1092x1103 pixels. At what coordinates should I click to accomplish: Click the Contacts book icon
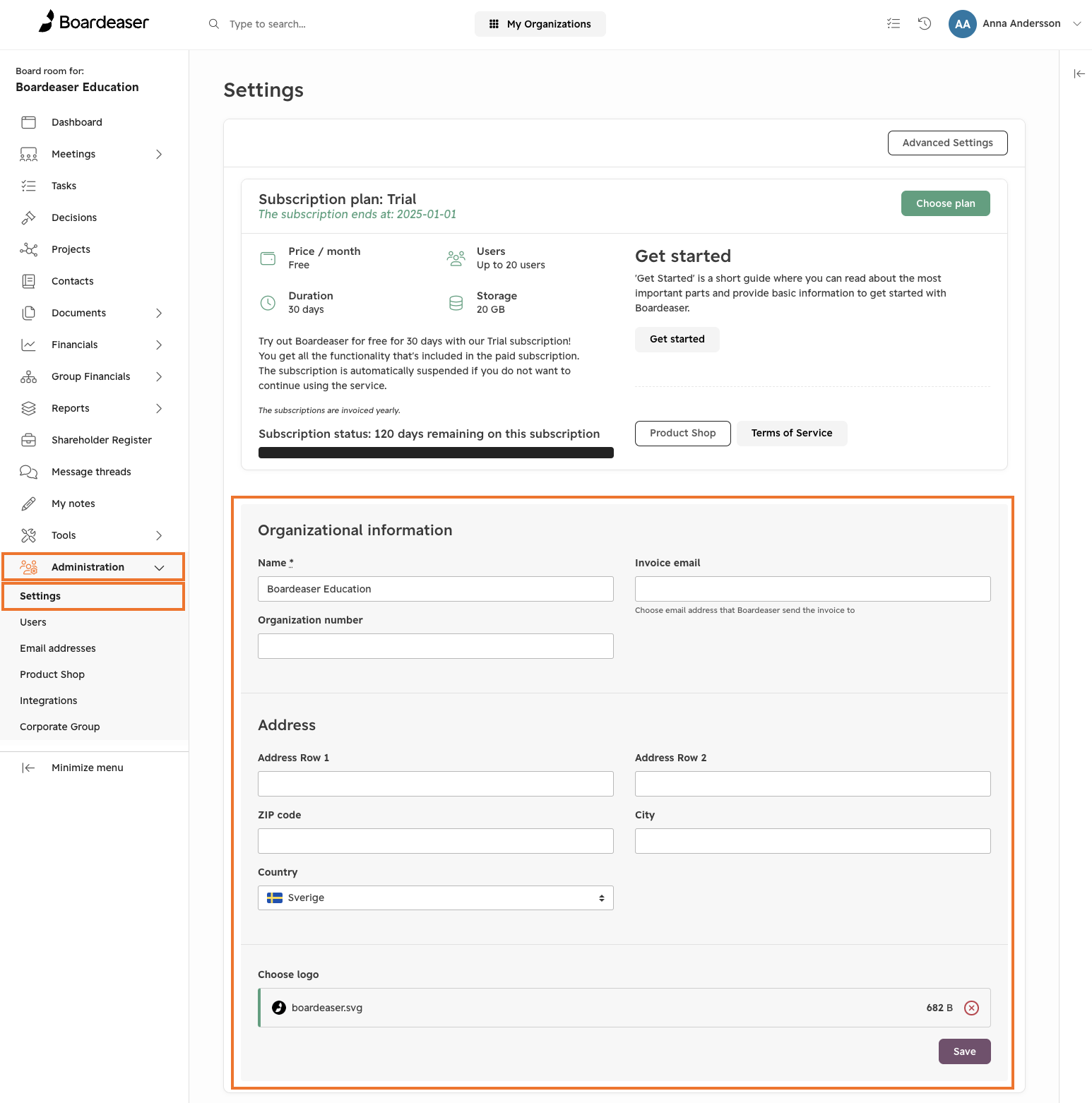pyautogui.click(x=29, y=281)
